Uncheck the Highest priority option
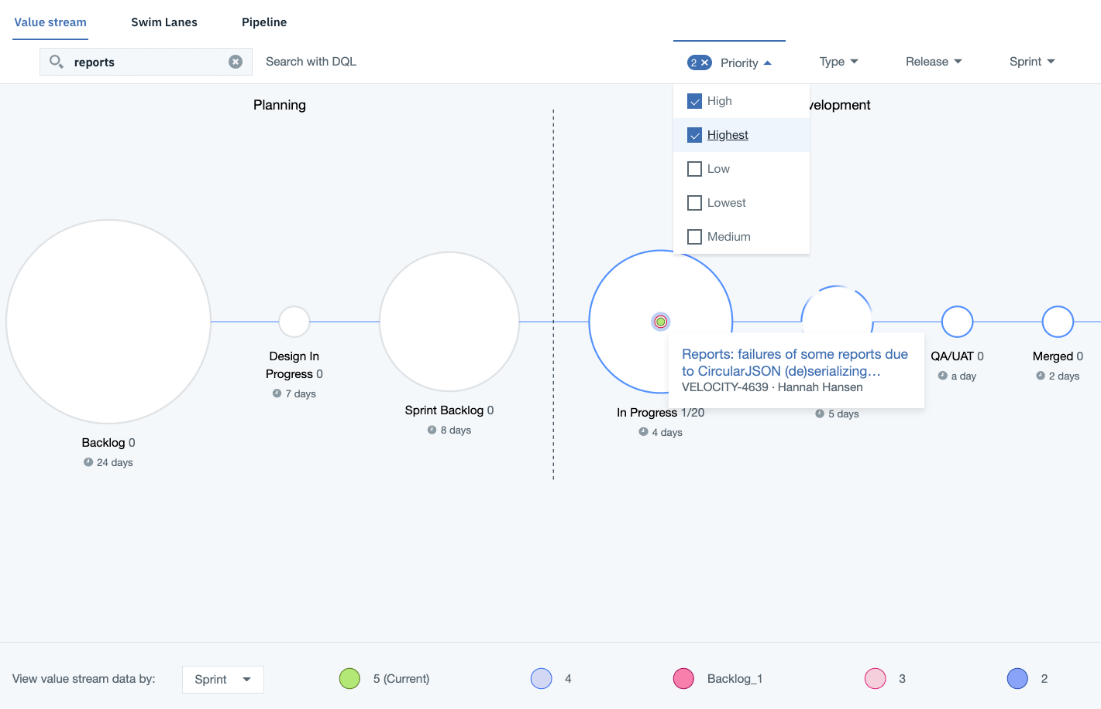Viewport: 1101px width, 709px height. [694, 134]
